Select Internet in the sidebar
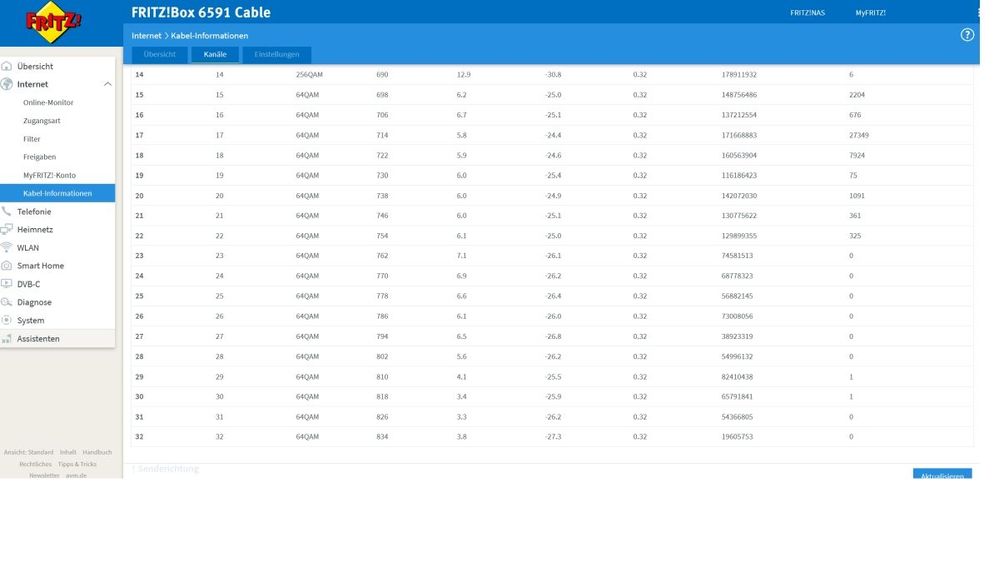This screenshot has height=562, width=999. click(32, 84)
